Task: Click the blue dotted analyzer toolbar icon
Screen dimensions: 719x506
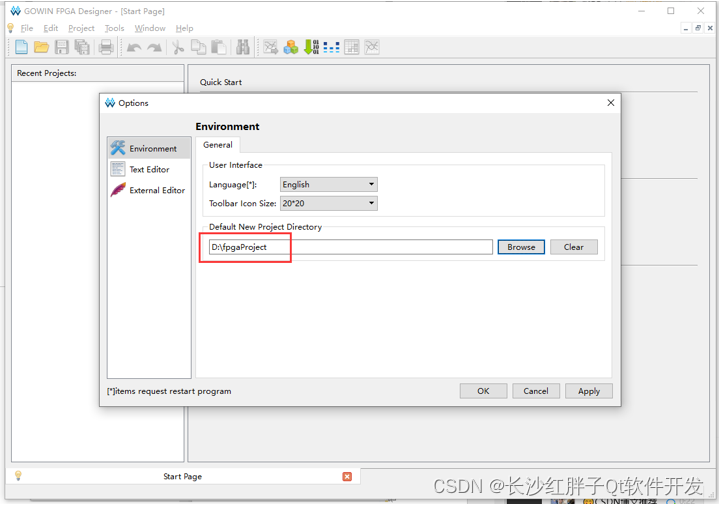Action: tap(332, 47)
